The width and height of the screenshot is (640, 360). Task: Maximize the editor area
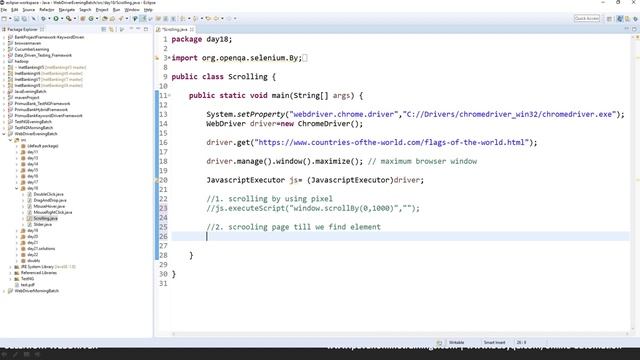[634, 29]
